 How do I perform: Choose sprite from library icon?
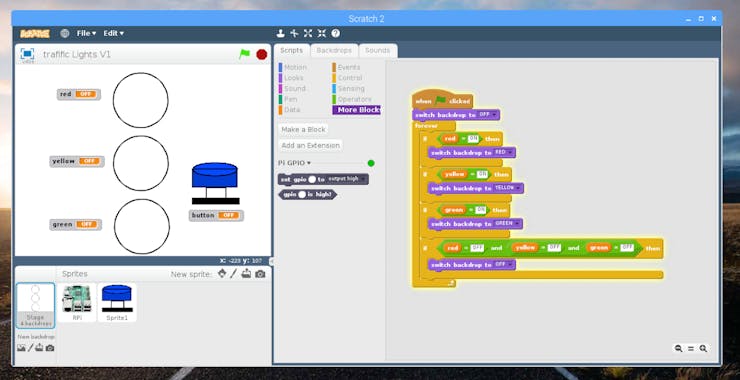click(x=222, y=273)
